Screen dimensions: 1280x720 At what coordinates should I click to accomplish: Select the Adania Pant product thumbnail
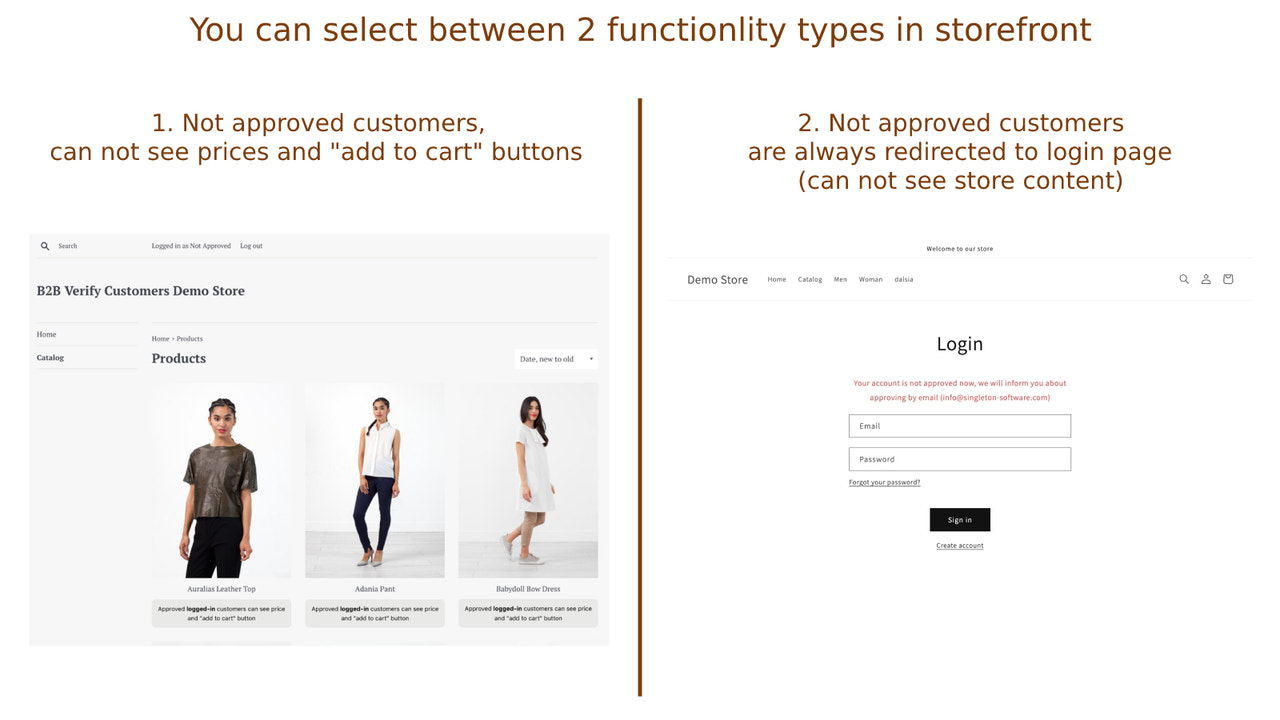tap(375, 478)
